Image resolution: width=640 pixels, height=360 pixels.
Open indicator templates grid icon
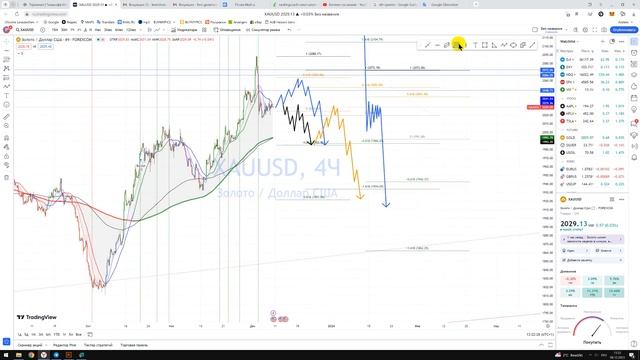click(x=204, y=30)
